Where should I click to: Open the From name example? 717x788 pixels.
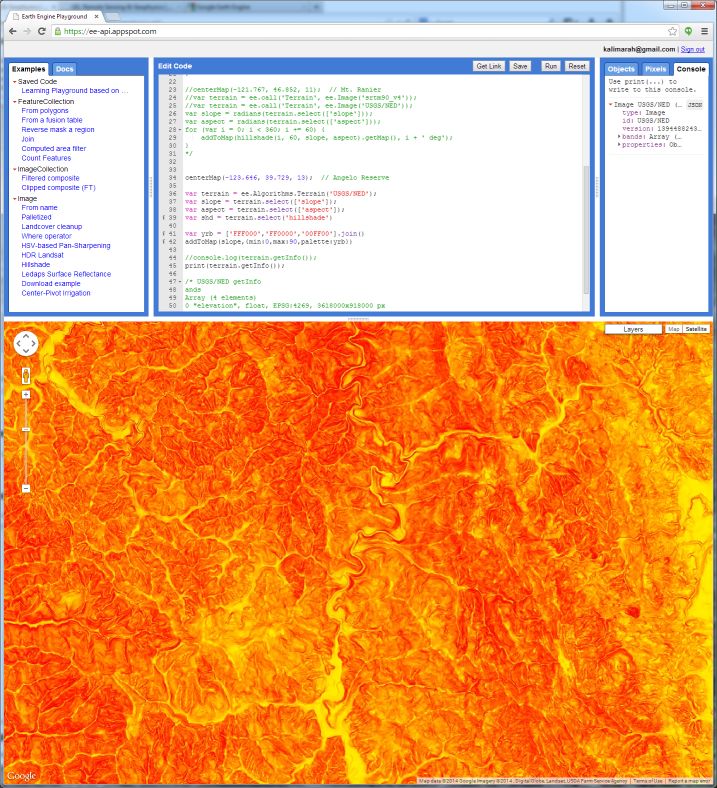point(39,208)
